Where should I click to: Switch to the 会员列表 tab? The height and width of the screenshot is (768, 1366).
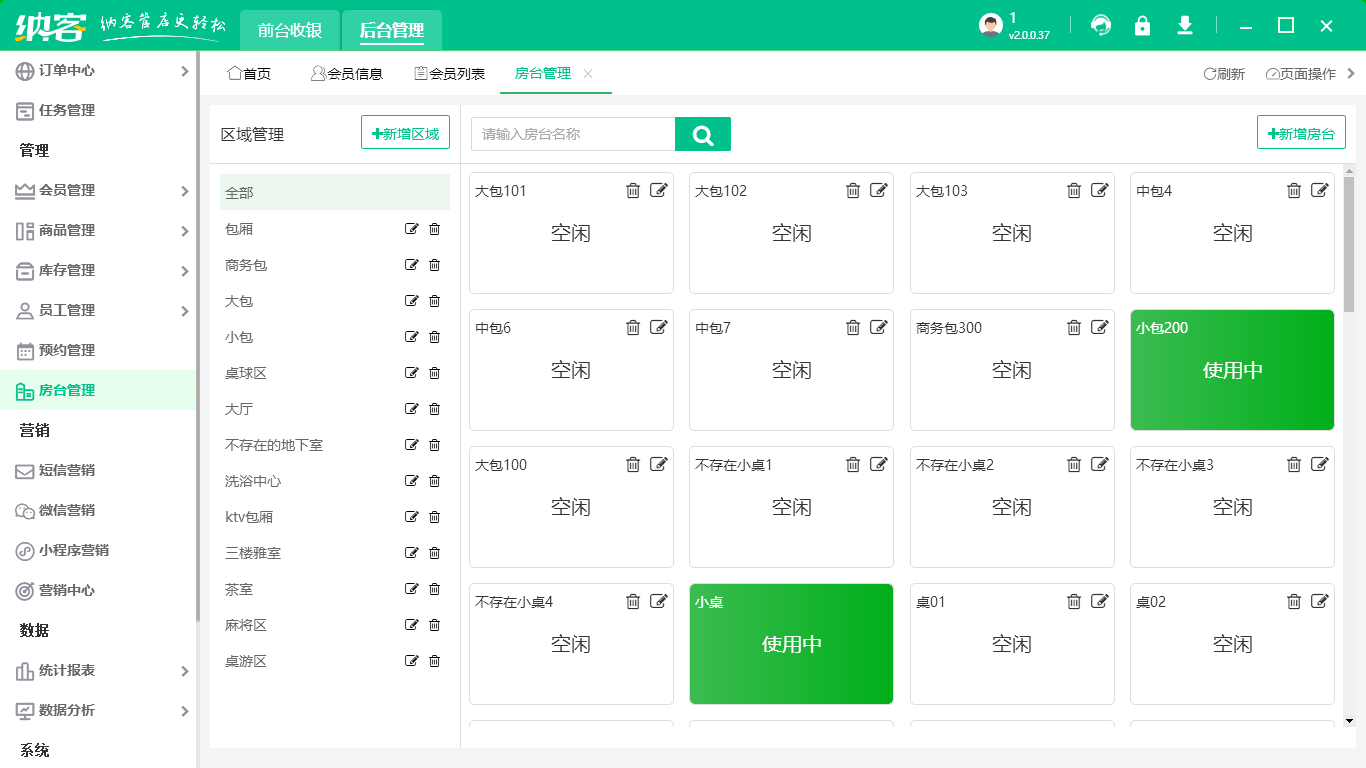tap(449, 74)
